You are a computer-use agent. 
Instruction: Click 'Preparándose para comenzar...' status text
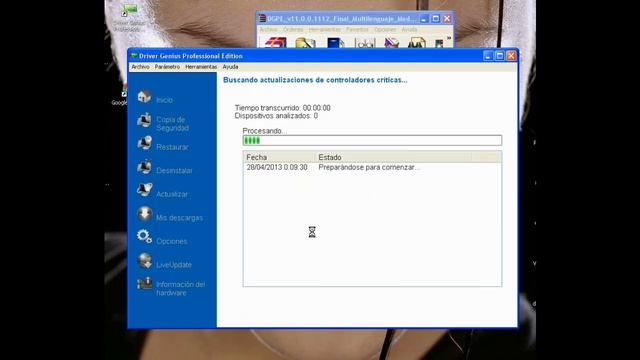click(369, 167)
